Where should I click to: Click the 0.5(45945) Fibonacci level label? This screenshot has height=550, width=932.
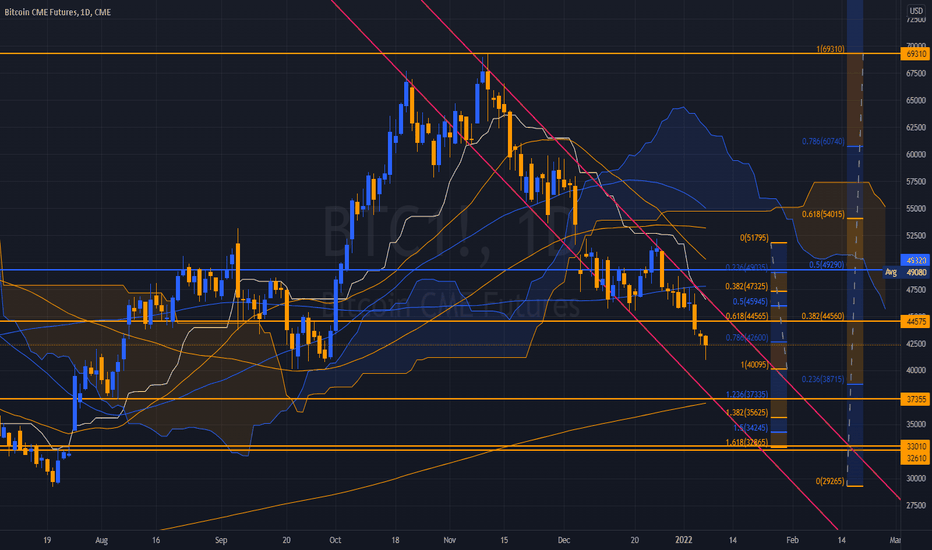750,301
